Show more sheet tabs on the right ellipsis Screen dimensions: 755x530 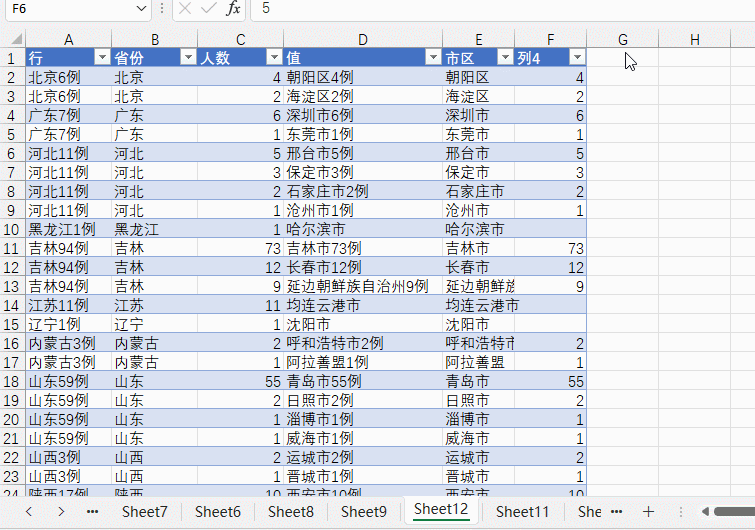pos(617,512)
